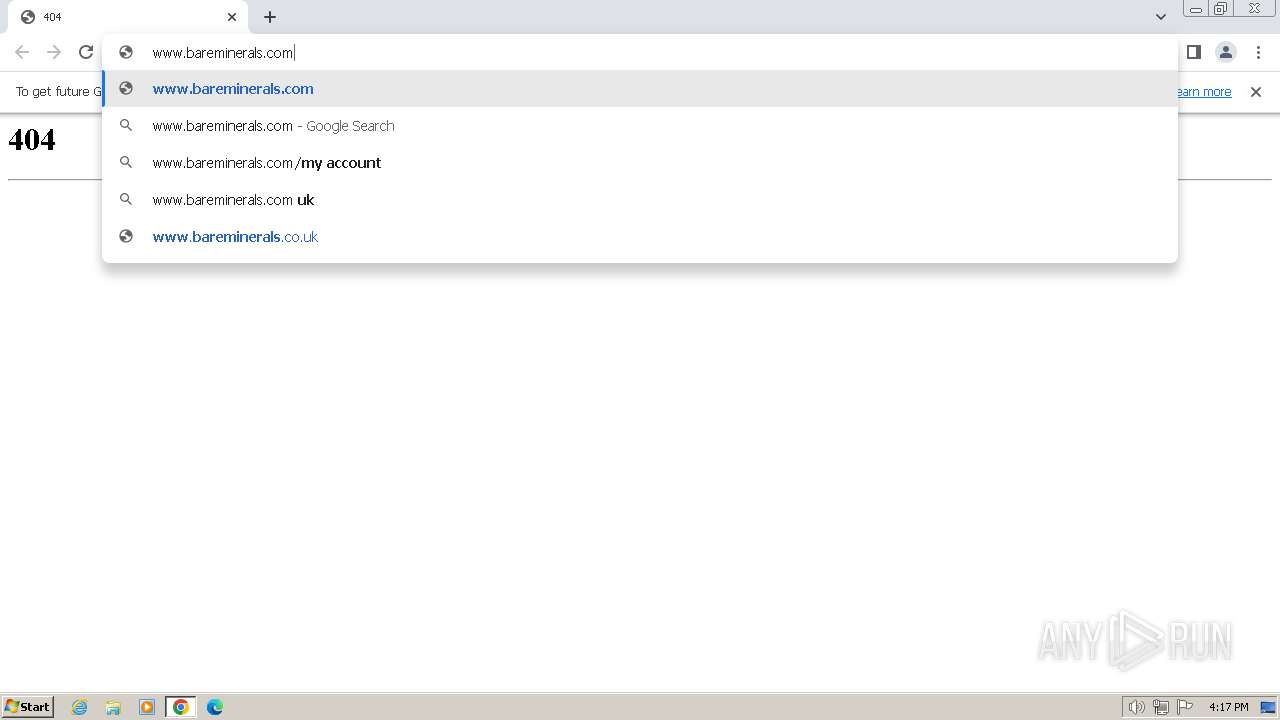Click the 'Learn more' link in the infobar
Viewport: 1280px width, 720px height.
pyautogui.click(x=1203, y=92)
